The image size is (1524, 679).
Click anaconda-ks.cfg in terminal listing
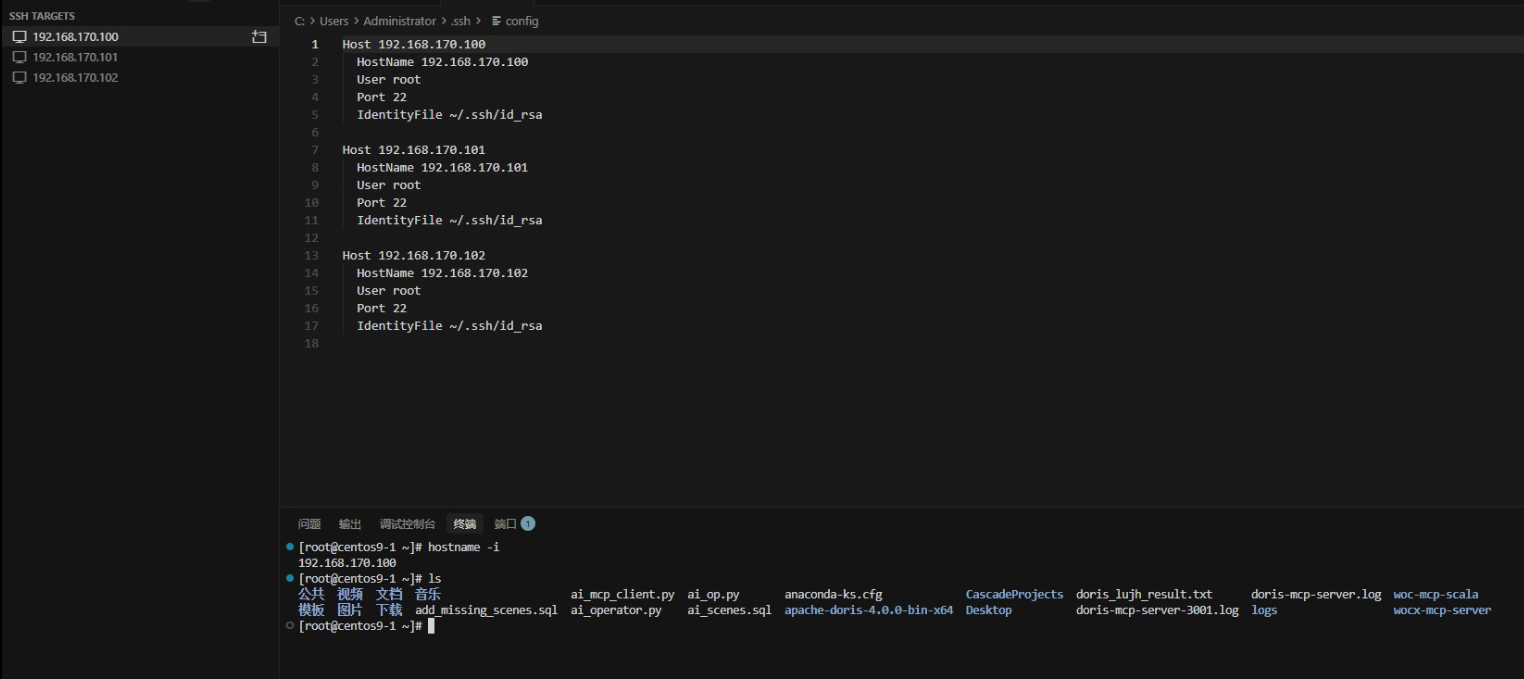pos(833,594)
